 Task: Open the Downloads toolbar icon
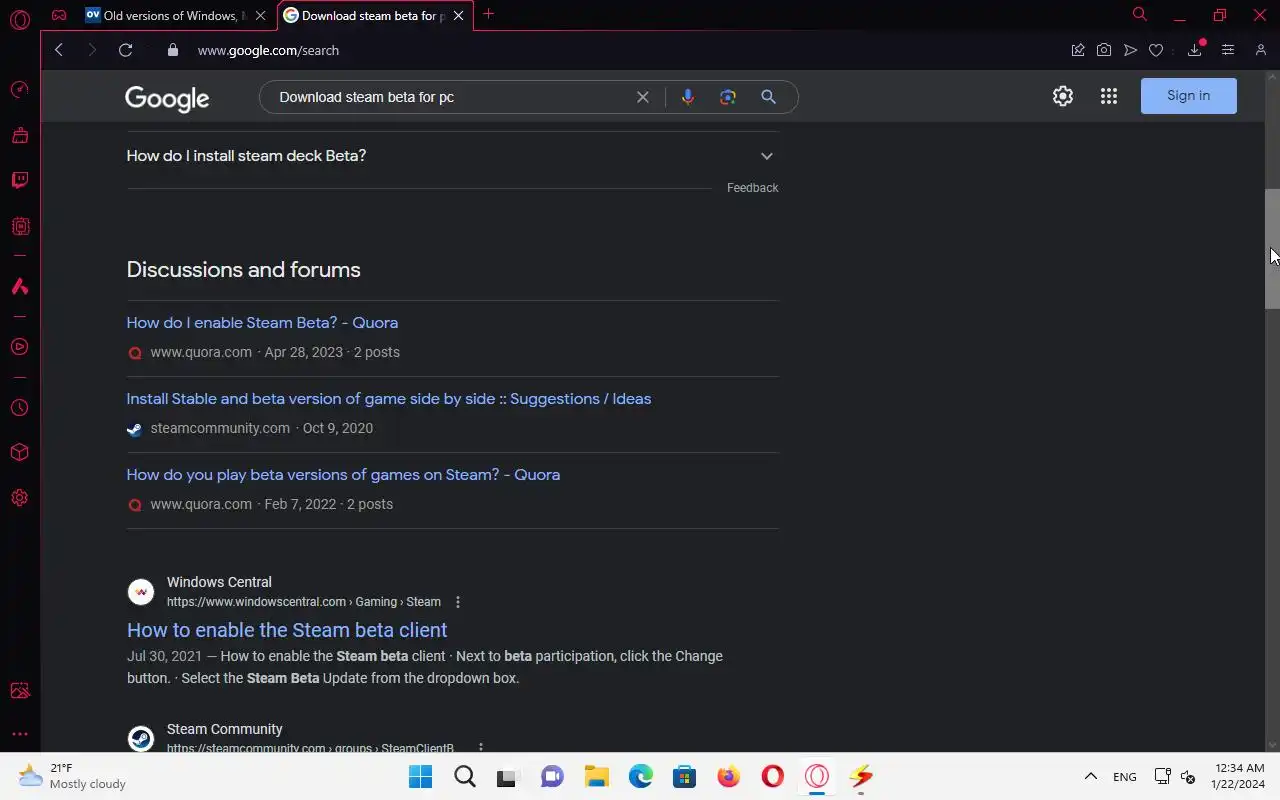(1195, 50)
